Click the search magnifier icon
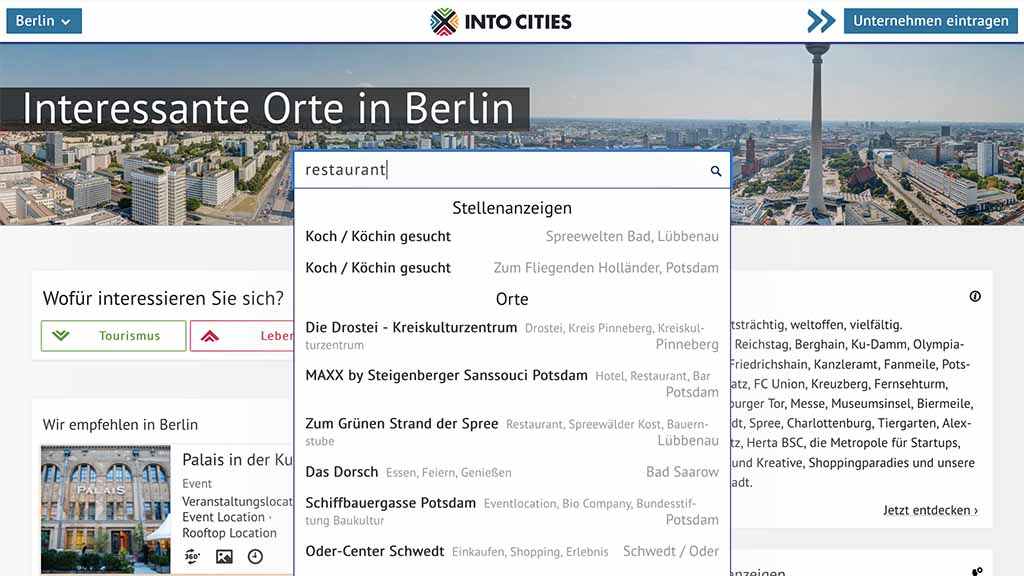The image size is (1024, 576). 716,171
